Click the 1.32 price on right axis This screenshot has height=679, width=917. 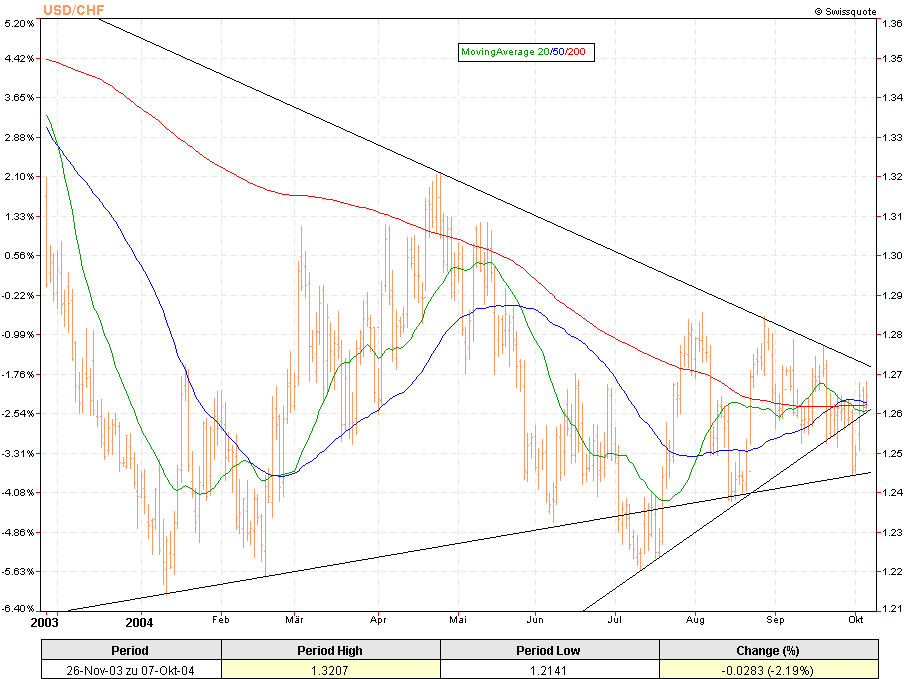pos(892,177)
